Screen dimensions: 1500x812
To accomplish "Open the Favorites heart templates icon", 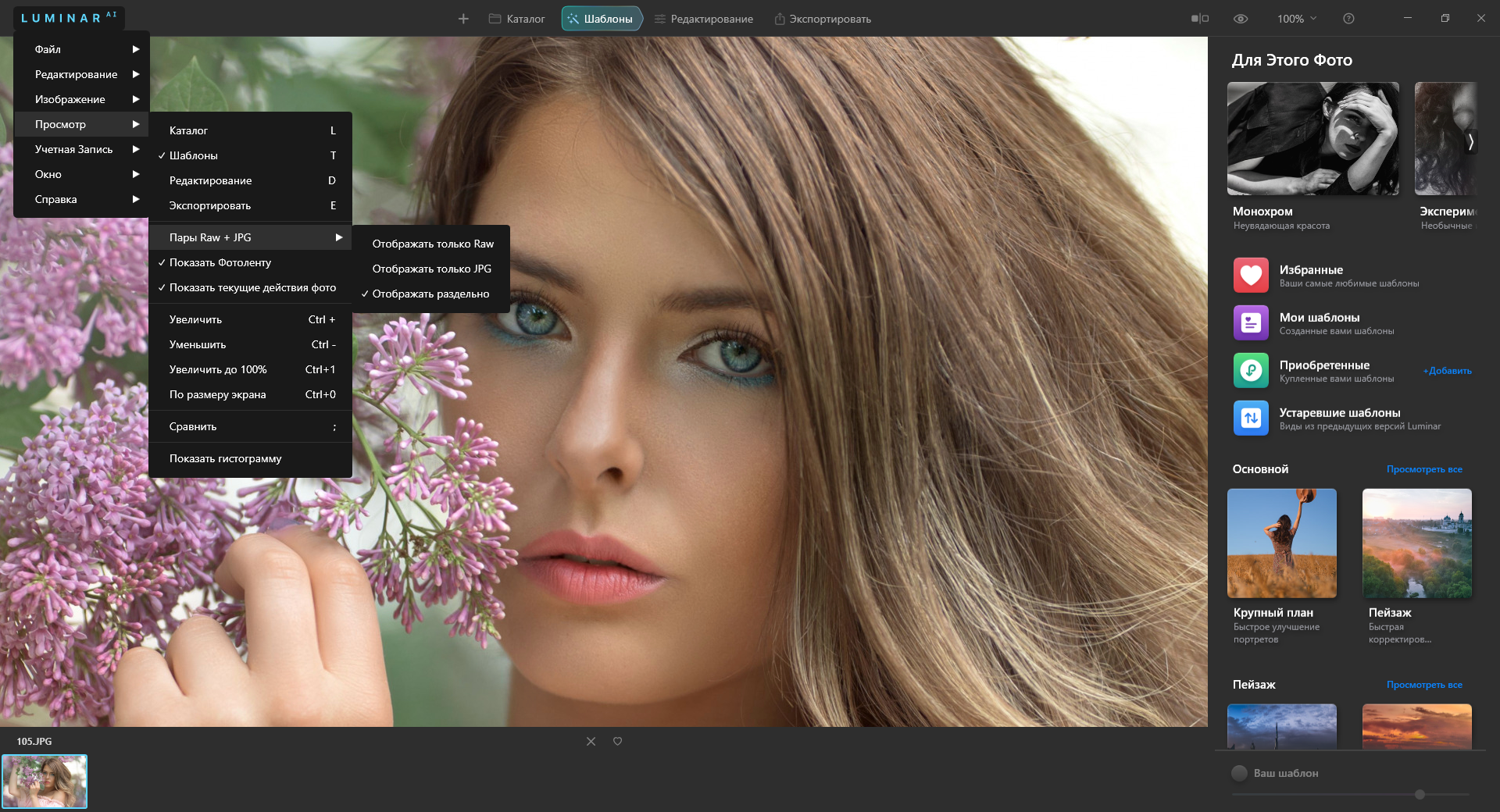I will [x=1251, y=276].
